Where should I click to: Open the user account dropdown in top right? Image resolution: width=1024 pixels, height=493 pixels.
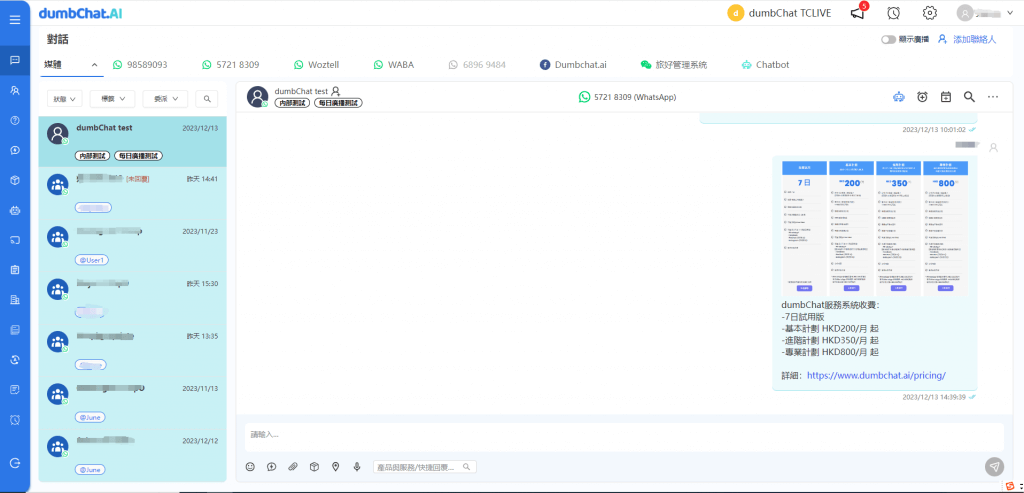985,12
